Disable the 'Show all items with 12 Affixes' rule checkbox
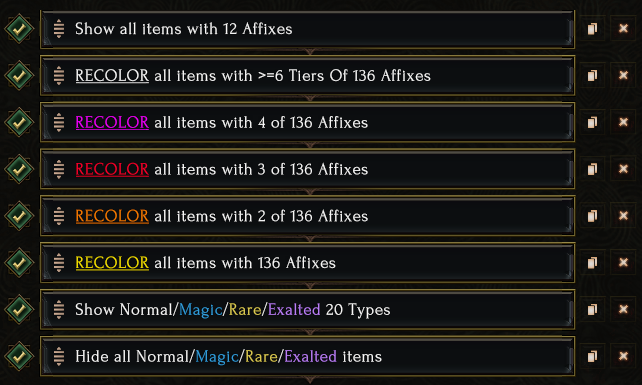The height and width of the screenshot is (385, 642). pos(19,29)
